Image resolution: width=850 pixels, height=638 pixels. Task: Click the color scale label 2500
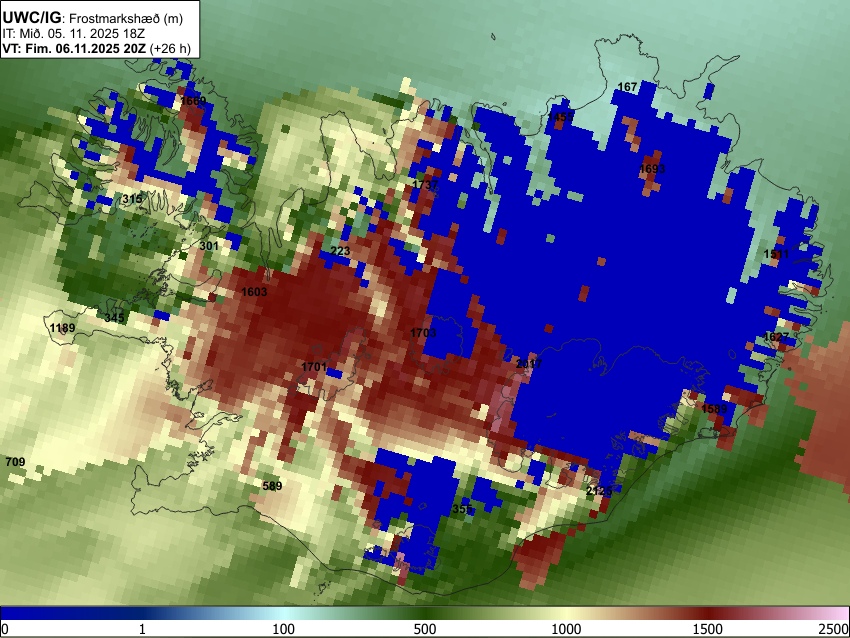pos(835,629)
